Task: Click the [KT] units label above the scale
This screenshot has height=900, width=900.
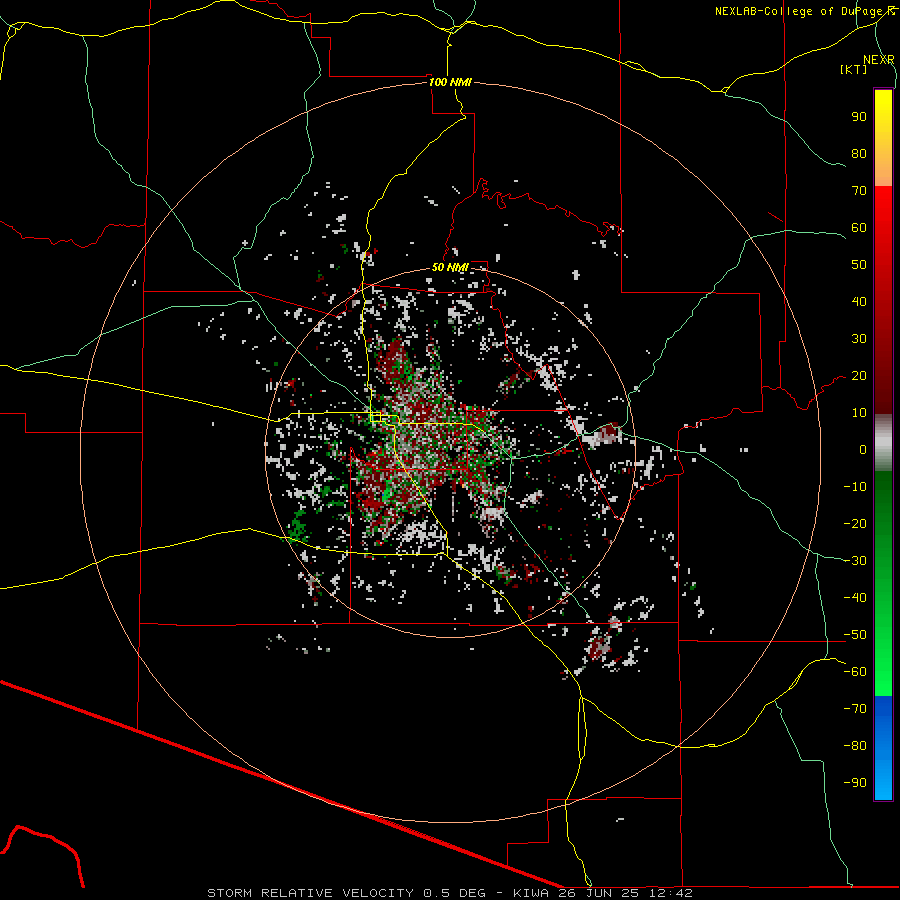Action: click(x=854, y=69)
